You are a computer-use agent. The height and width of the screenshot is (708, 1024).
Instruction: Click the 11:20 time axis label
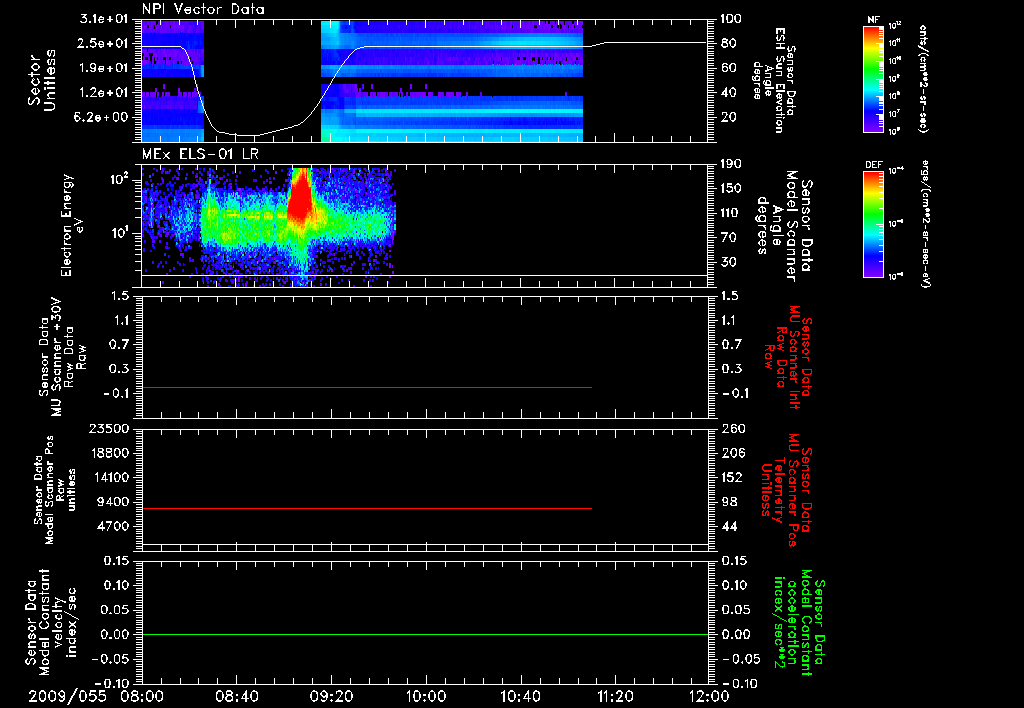pyautogui.click(x=615, y=696)
